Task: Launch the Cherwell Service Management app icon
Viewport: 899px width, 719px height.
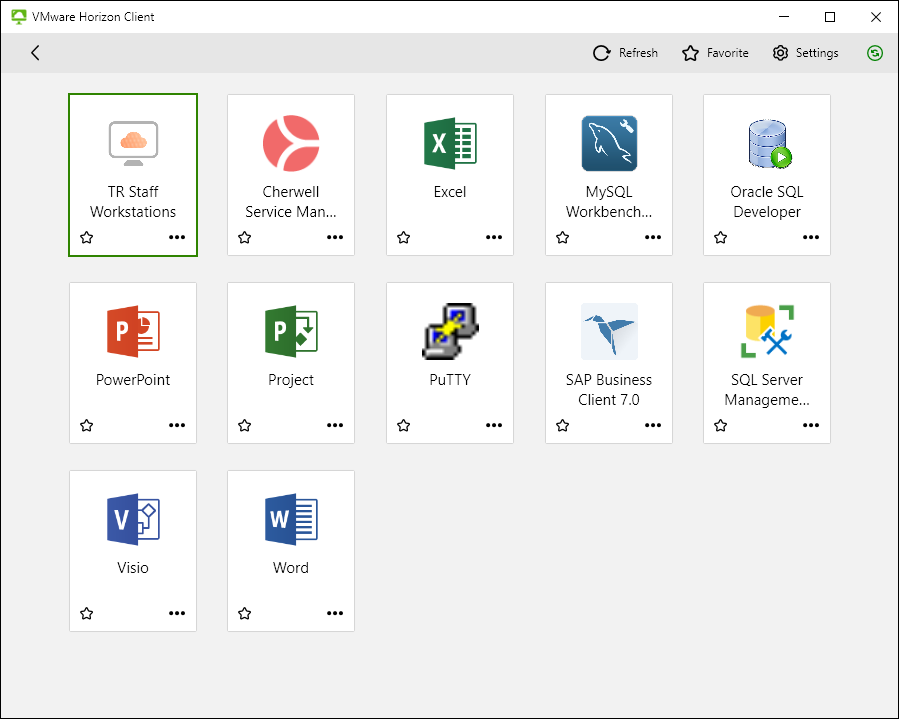Action: click(x=291, y=143)
